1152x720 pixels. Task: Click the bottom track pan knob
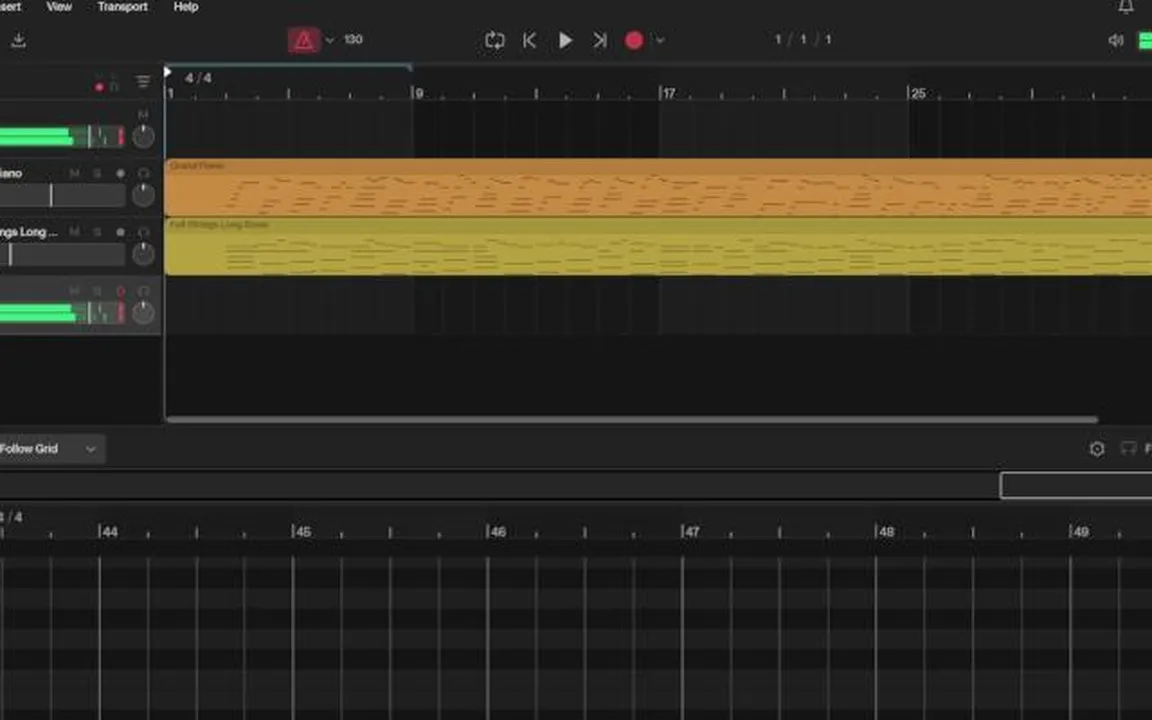(143, 312)
